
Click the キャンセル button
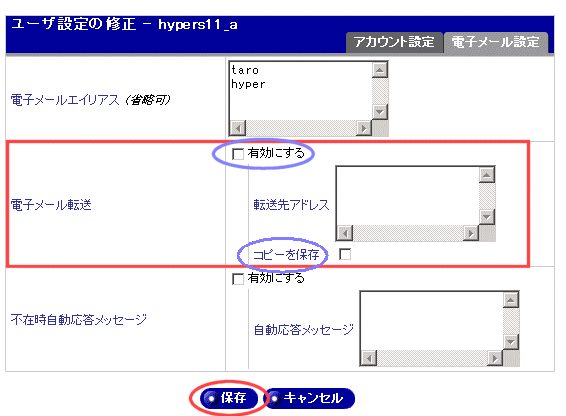(310, 398)
